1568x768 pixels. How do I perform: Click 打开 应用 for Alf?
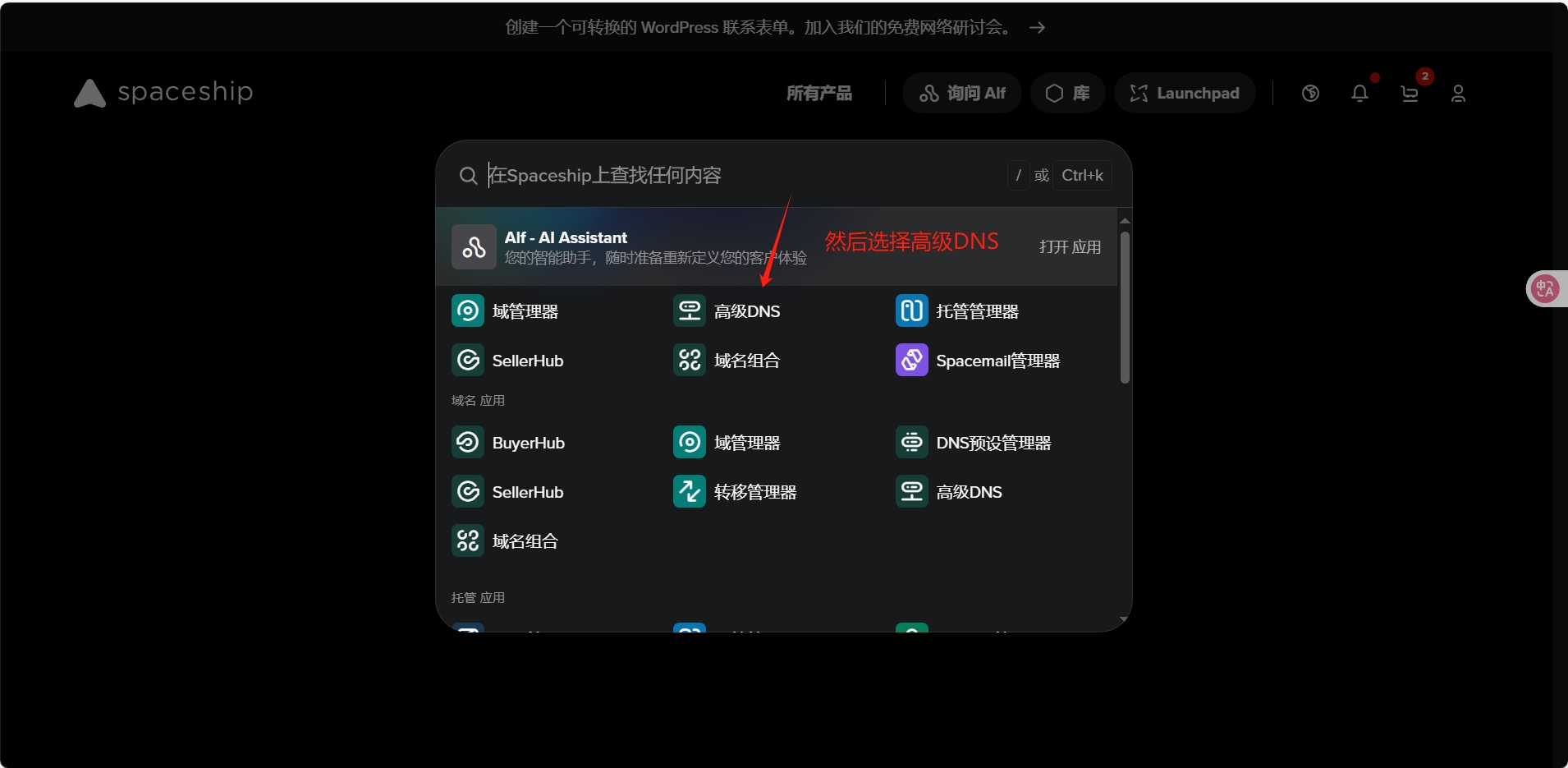pos(1070,247)
